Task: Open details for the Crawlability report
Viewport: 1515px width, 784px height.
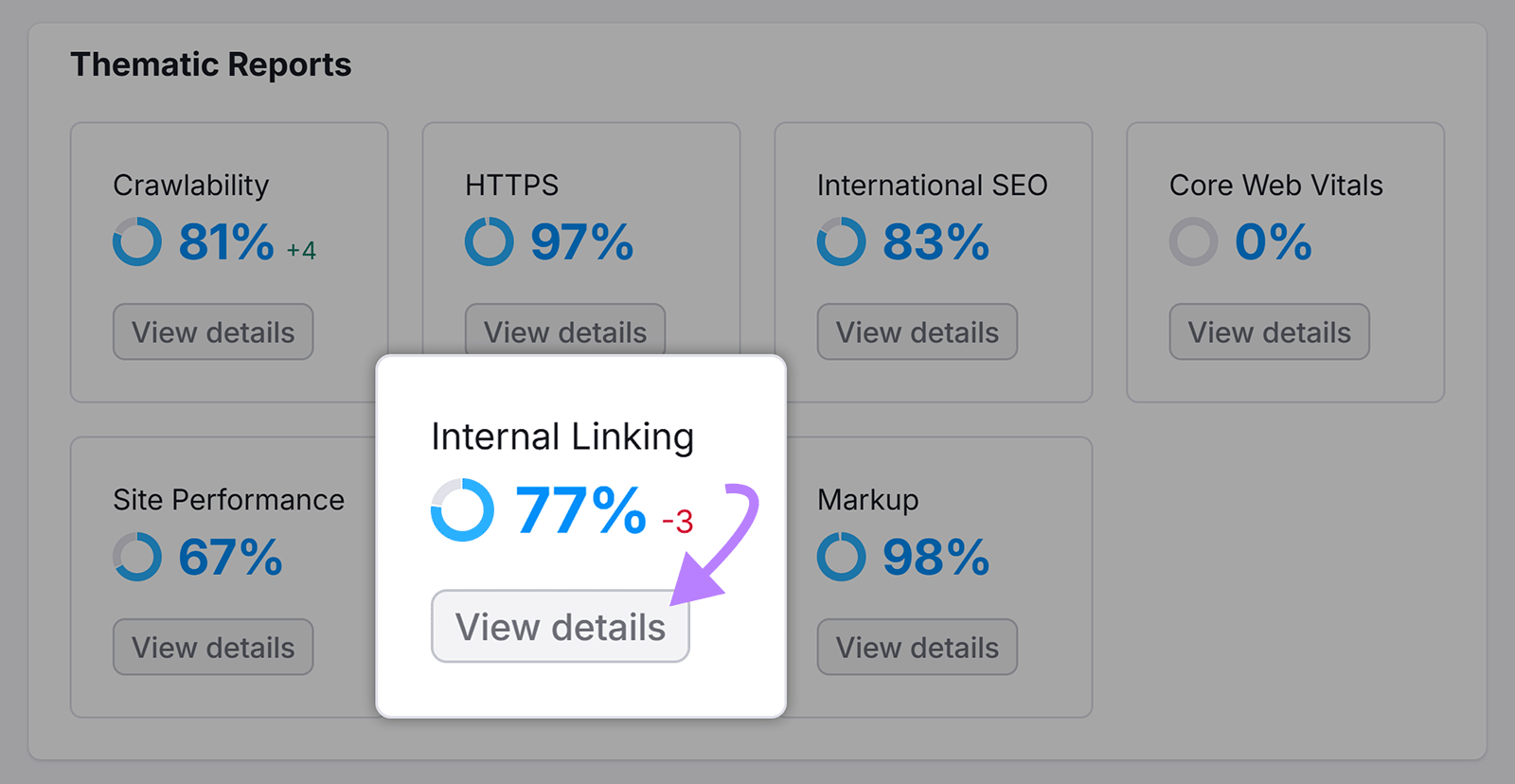Action: tap(212, 331)
